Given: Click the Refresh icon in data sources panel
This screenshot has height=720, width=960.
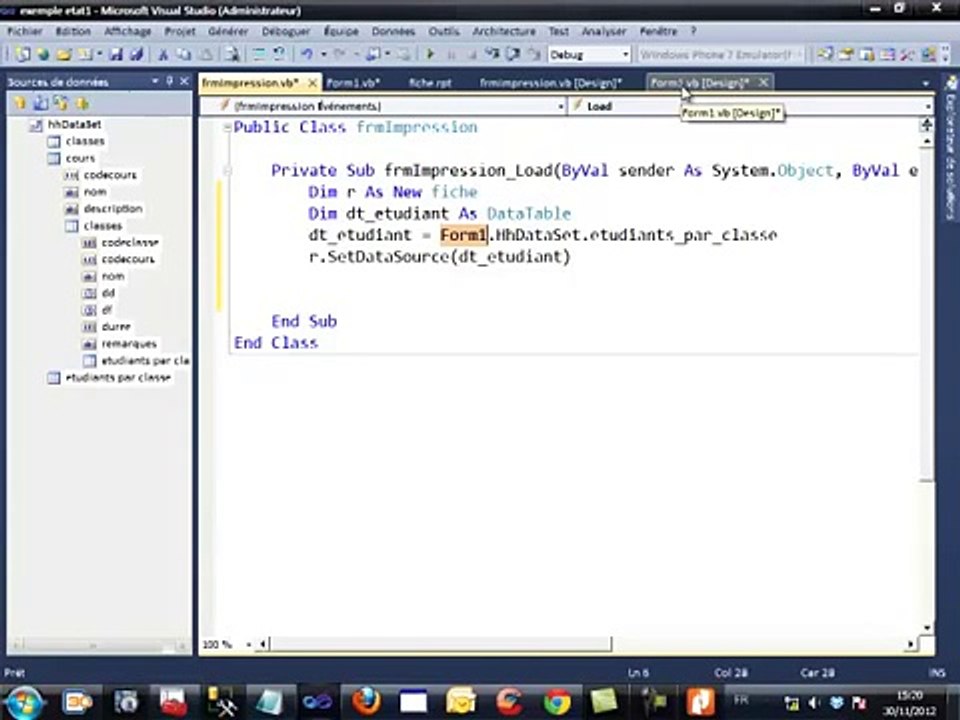Looking at the screenshot, I should pyautogui.click(x=82, y=103).
